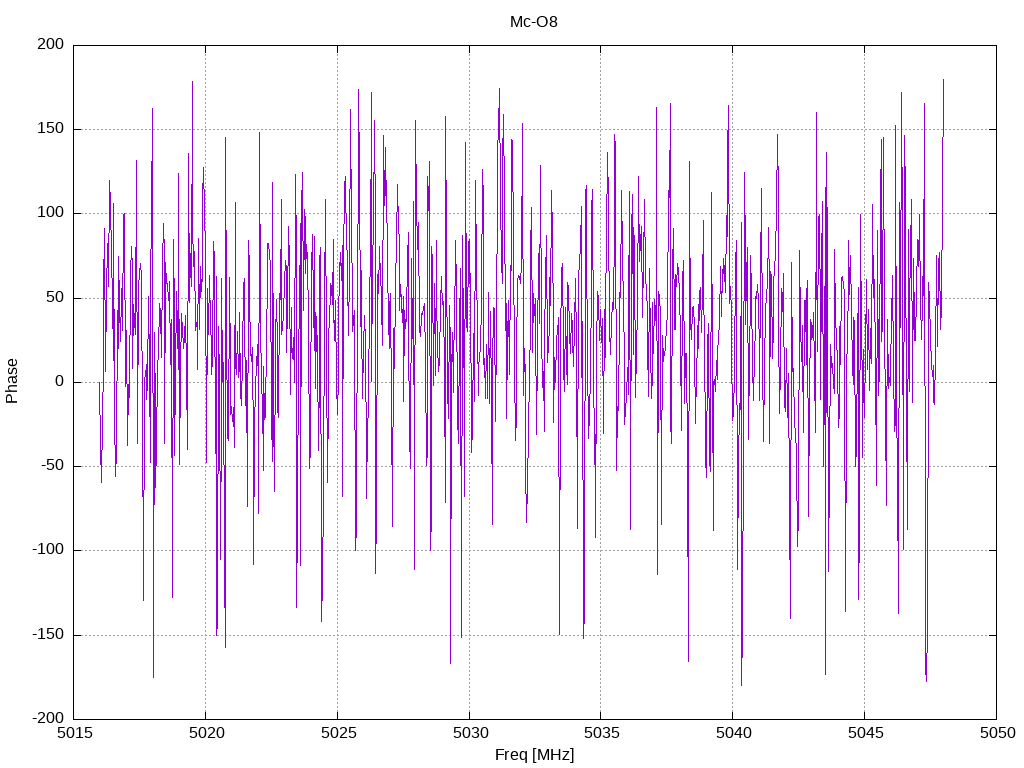The width and height of the screenshot is (1024, 768).
Task: Click the plot title Mc-O8
Action: 534,22
